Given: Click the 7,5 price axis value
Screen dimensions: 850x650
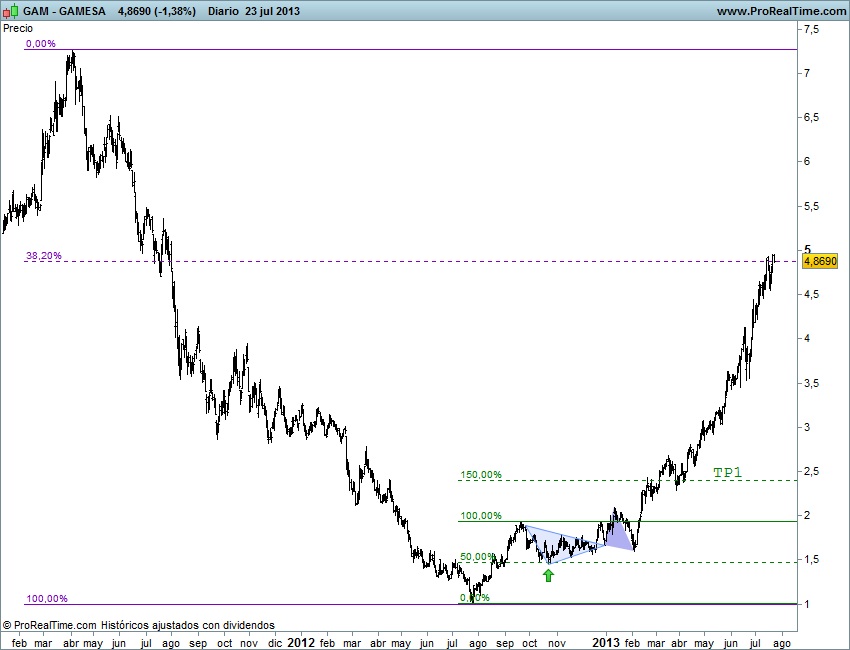Looking at the screenshot, I should pos(812,29).
